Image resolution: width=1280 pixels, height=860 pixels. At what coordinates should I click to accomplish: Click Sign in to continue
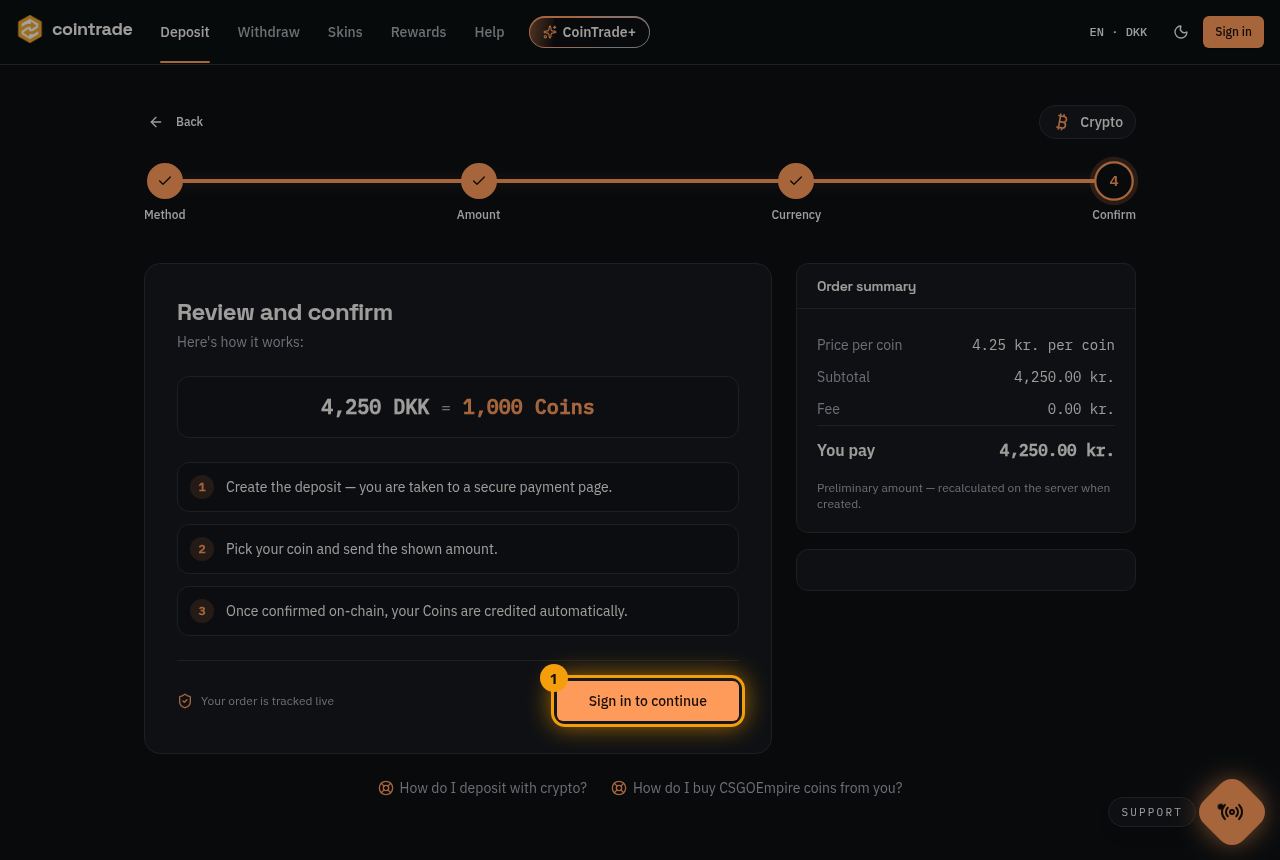coord(648,701)
